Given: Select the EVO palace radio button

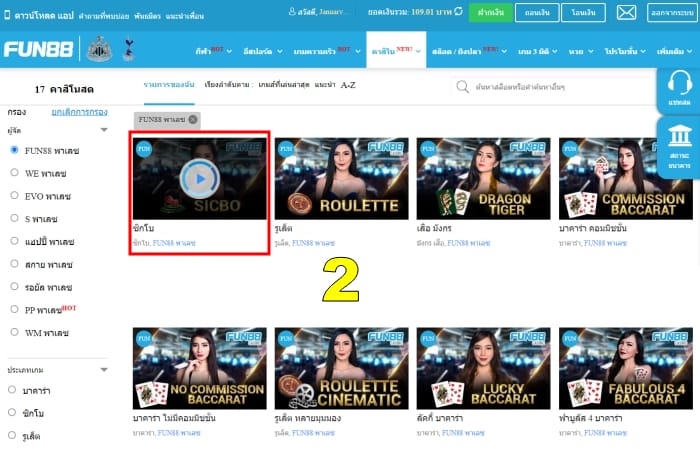Looking at the screenshot, I should tap(14, 195).
